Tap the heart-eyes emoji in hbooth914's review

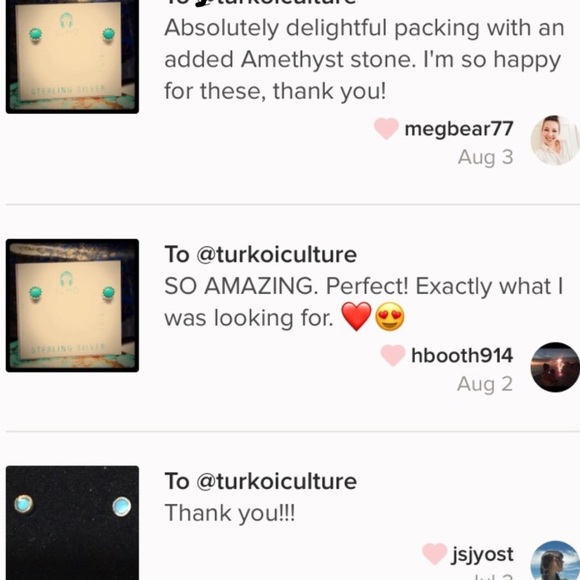[x=390, y=317]
